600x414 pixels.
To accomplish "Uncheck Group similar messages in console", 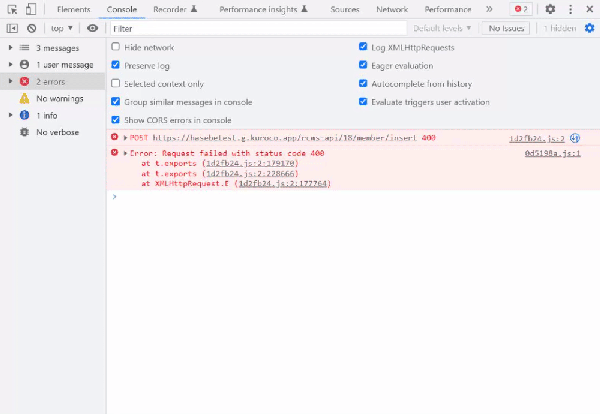I will pyautogui.click(x=116, y=101).
